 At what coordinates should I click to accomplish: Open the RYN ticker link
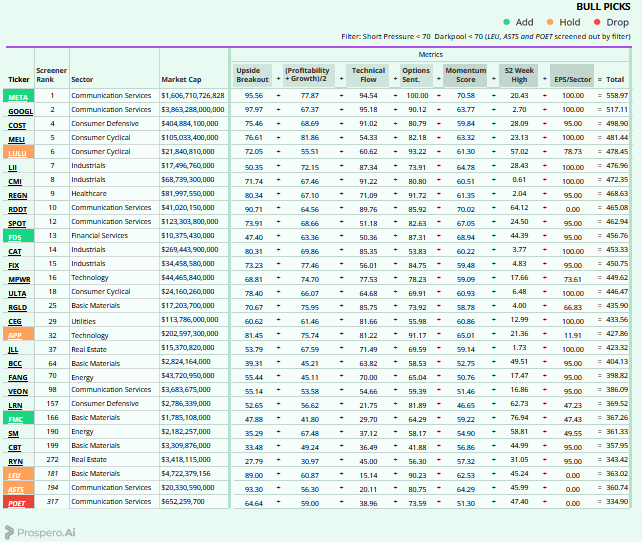16,461
